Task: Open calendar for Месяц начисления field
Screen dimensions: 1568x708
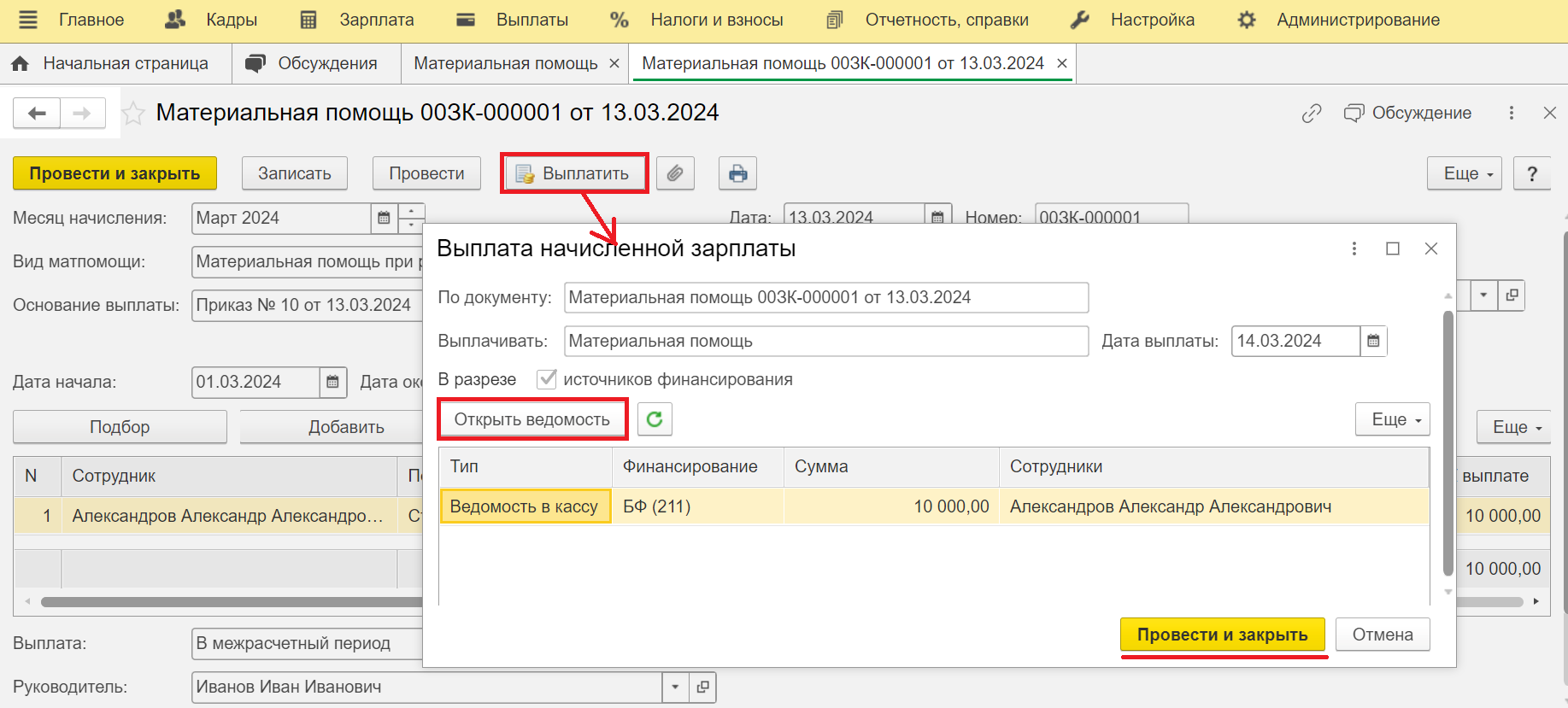Action: (x=384, y=218)
